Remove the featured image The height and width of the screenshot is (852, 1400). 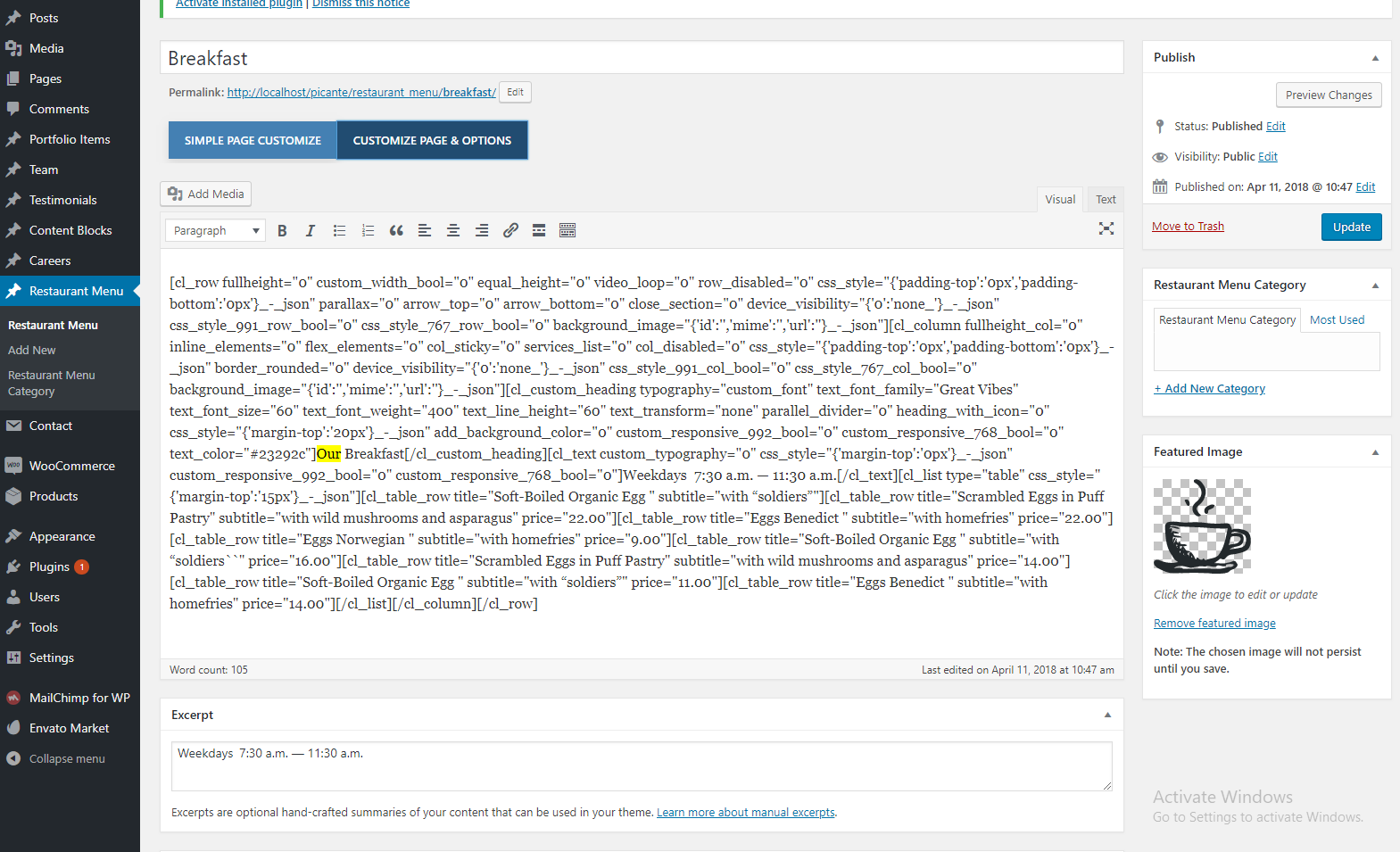pos(1214,623)
